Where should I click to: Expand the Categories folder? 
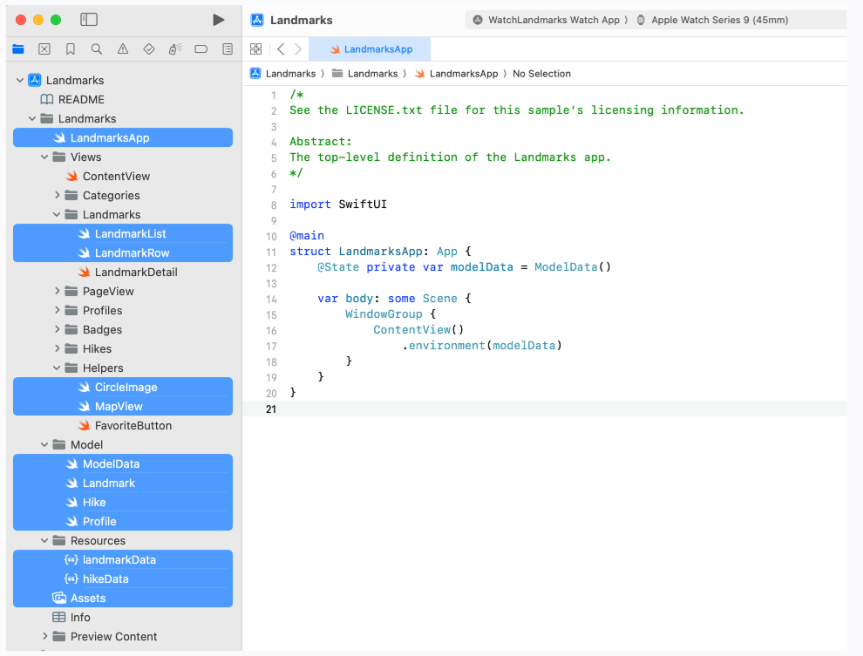[57, 195]
